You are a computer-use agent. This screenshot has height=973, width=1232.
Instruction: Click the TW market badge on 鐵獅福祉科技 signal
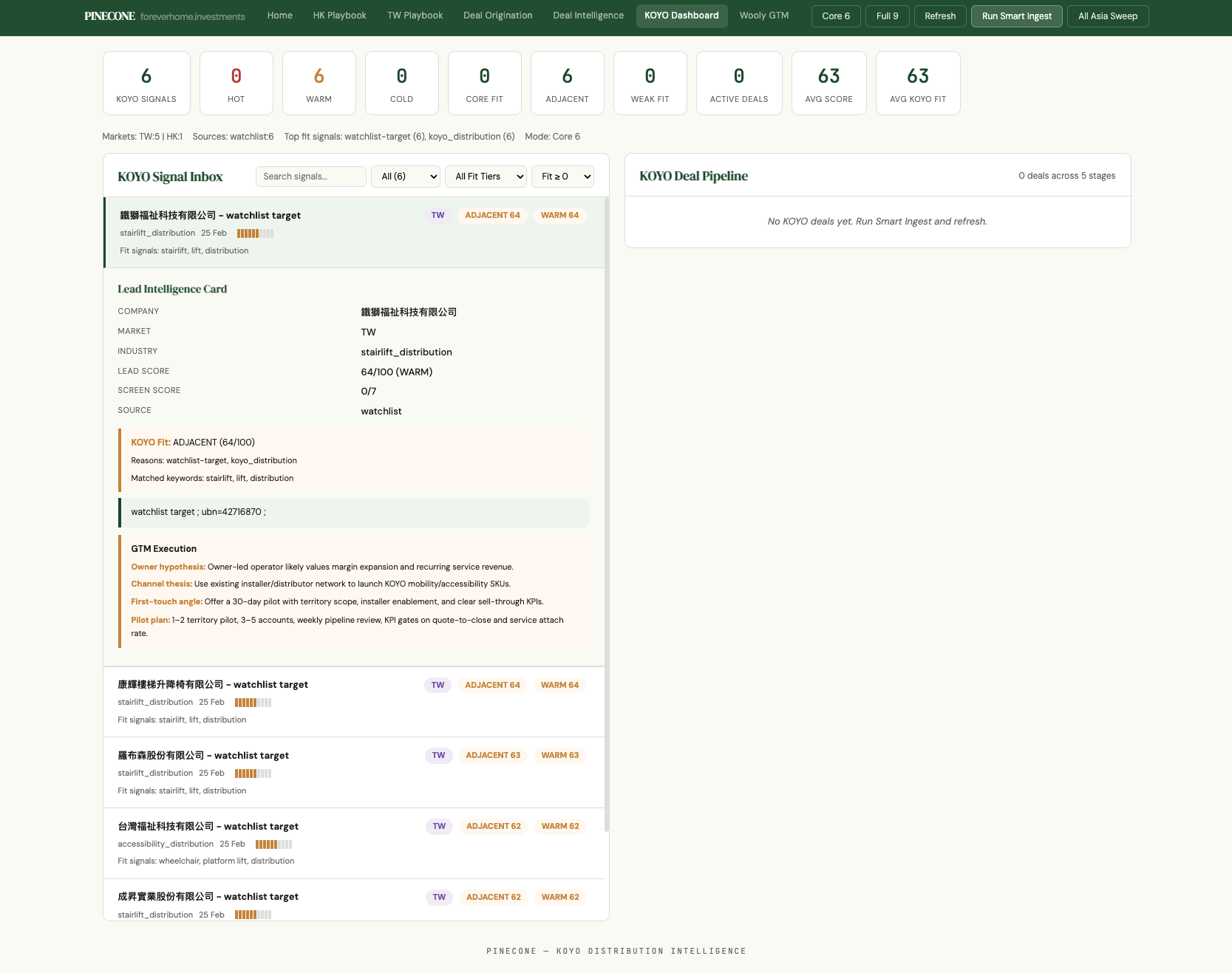[x=438, y=215]
